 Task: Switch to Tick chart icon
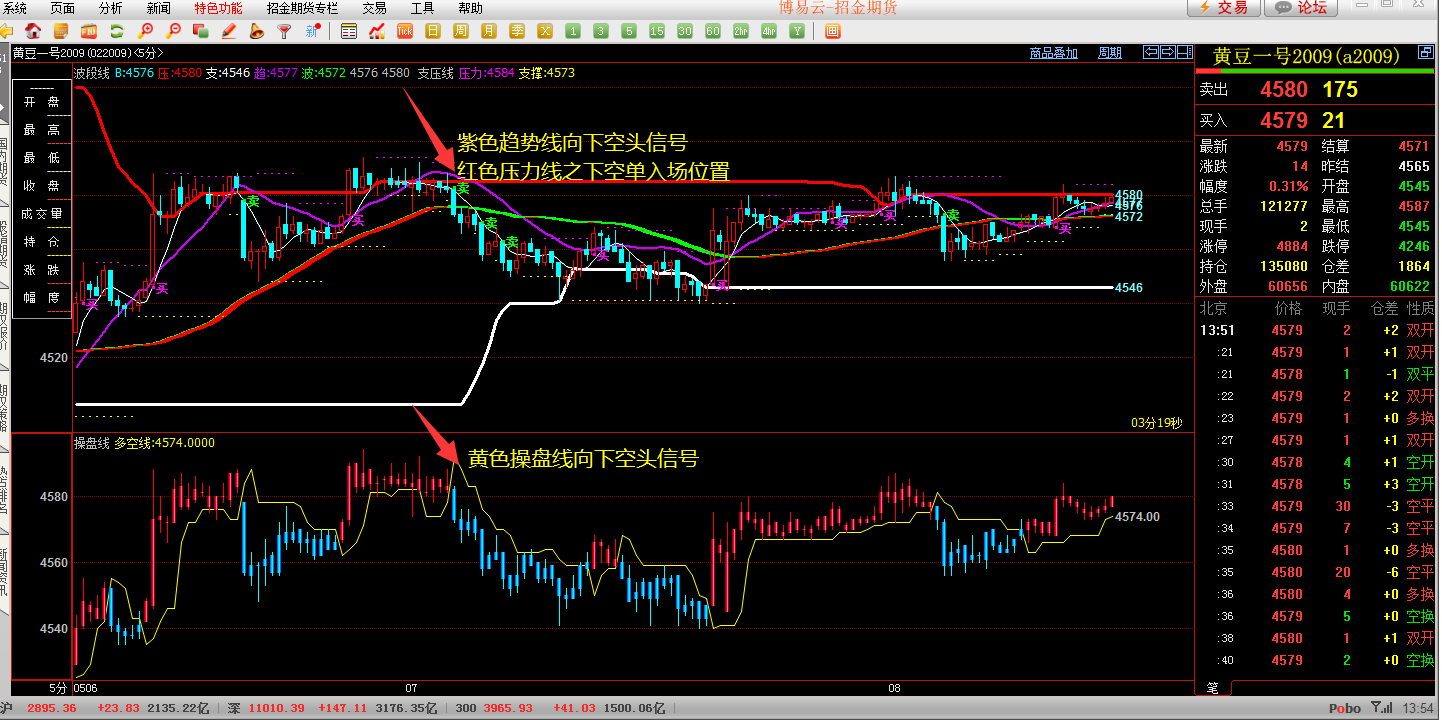[405, 31]
